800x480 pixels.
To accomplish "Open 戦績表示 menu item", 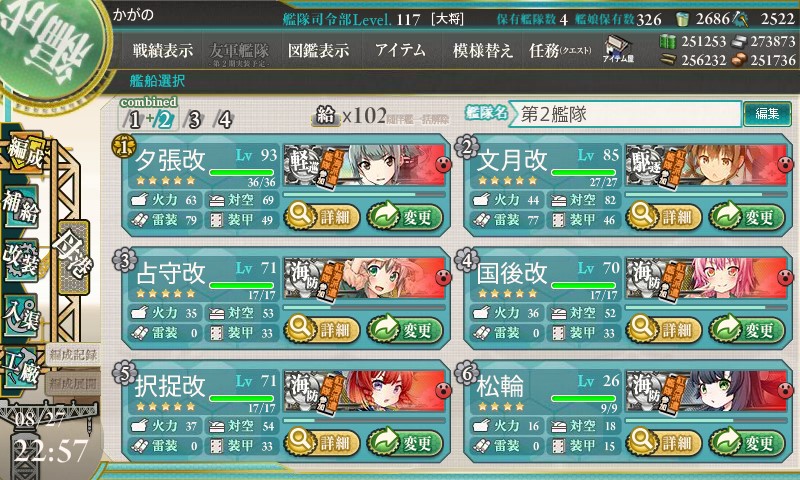I will (163, 50).
